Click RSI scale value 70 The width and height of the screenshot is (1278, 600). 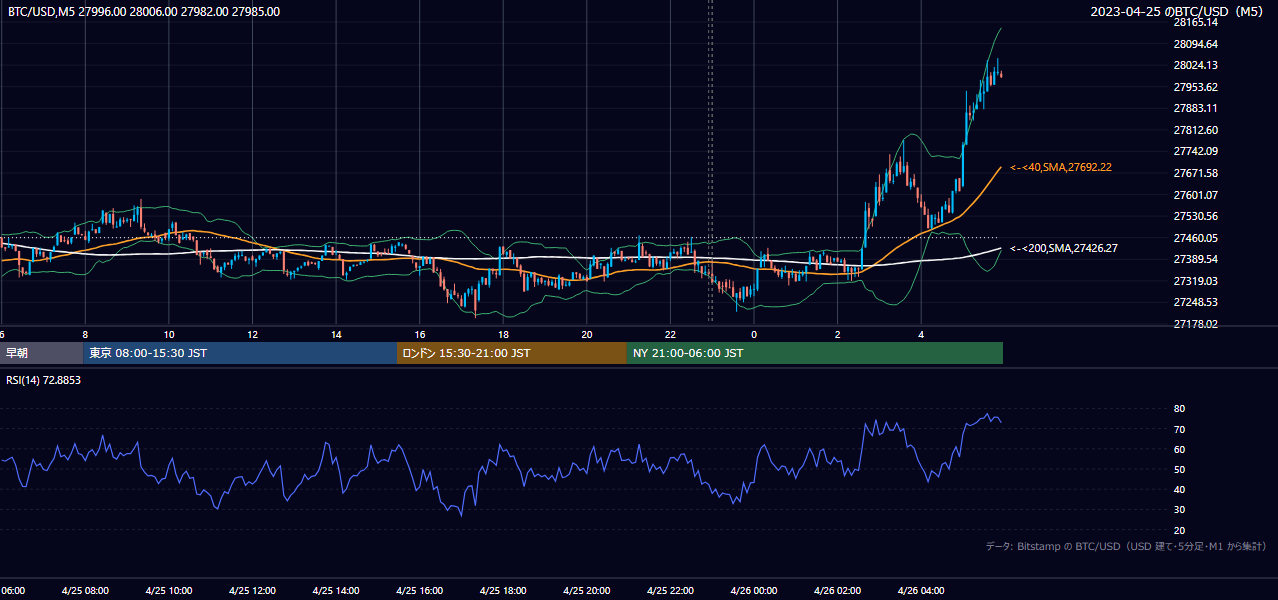(1179, 429)
